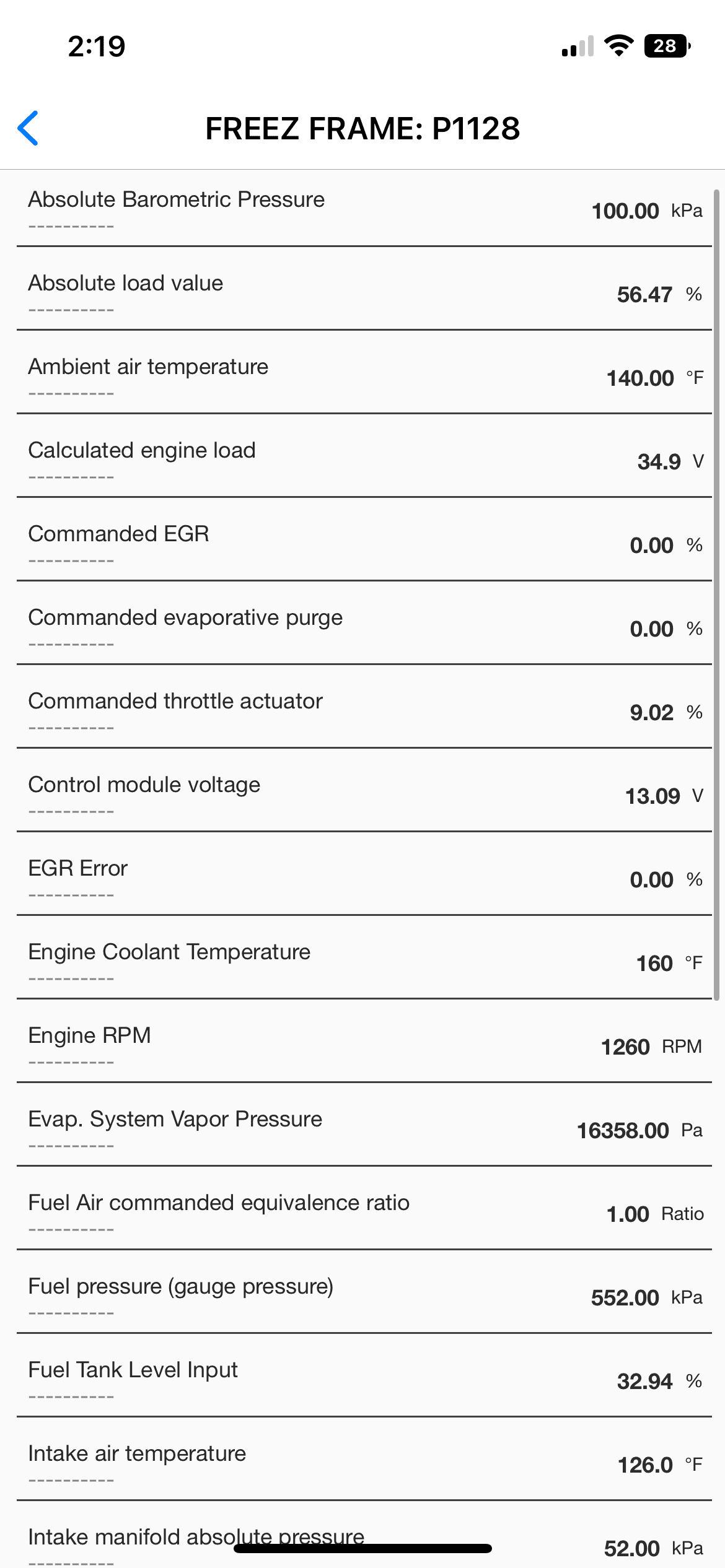The image size is (725, 1568).
Task: Tap the Evap. System Vapor Pressure row
Action: 362,1129
